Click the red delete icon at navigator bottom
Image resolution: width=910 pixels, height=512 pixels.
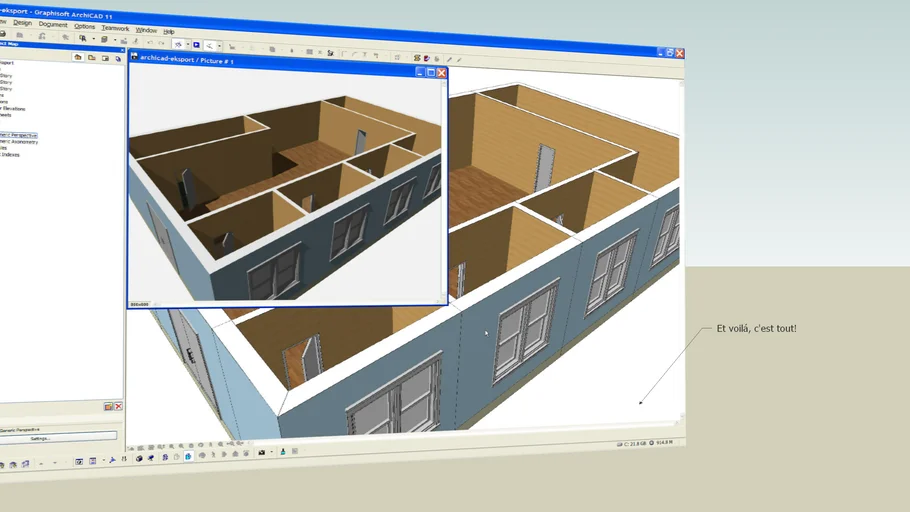click(118, 406)
